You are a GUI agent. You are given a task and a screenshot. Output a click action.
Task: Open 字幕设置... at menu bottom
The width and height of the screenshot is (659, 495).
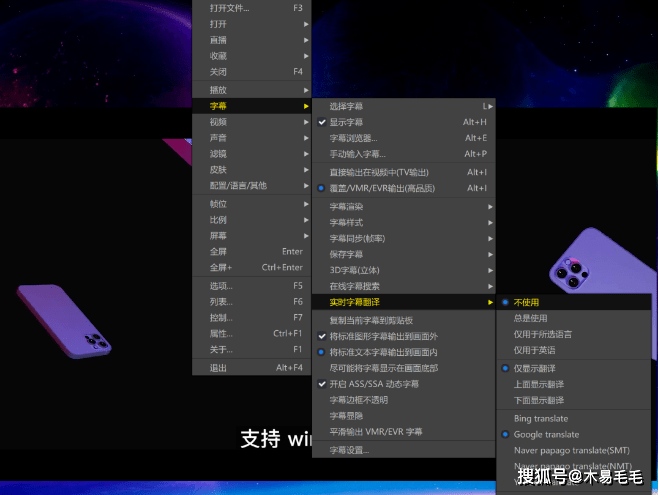[349, 450]
